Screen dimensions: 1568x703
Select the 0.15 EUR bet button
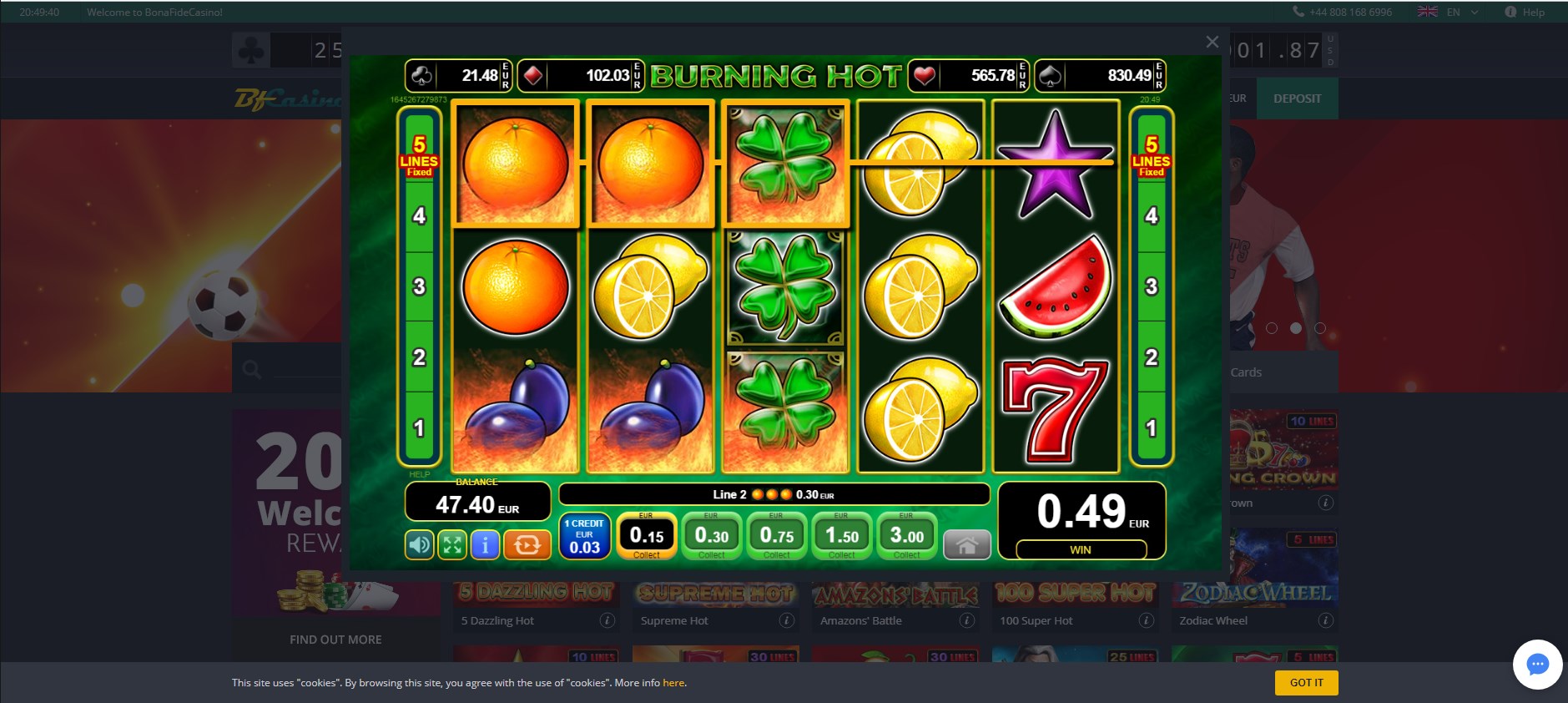pos(647,535)
